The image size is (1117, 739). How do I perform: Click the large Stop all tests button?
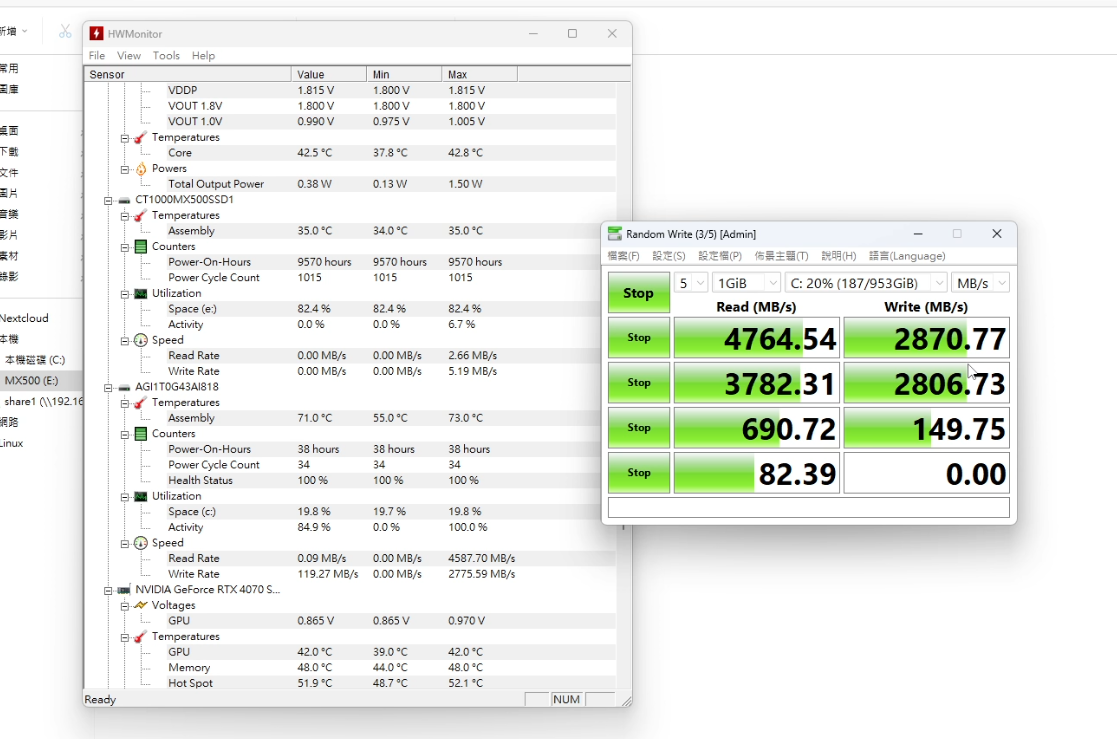tap(638, 293)
